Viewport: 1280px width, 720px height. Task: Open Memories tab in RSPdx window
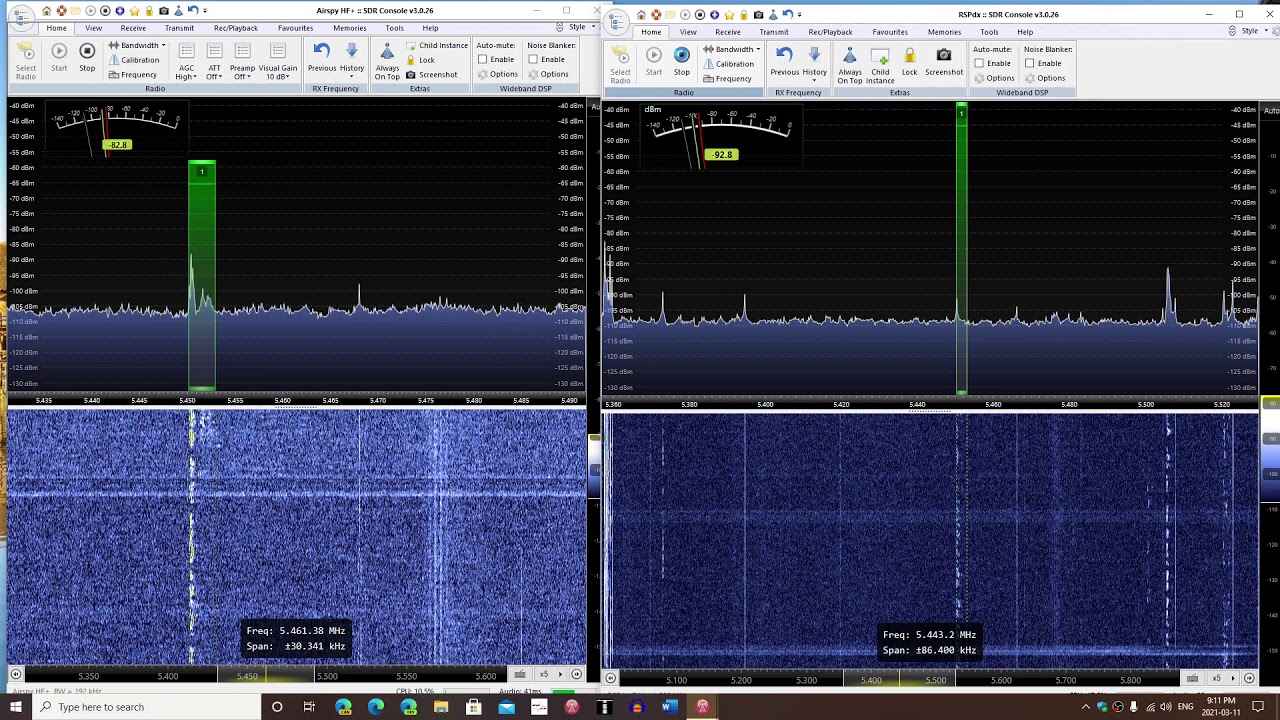tap(944, 32)
